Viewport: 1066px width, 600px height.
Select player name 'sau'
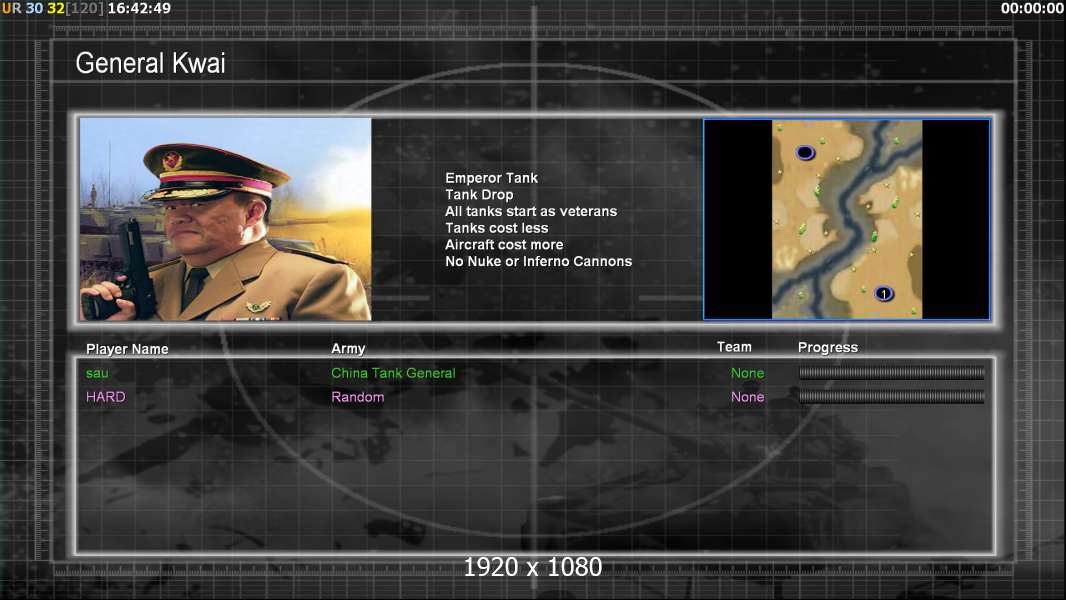click(x=97, y=373)
